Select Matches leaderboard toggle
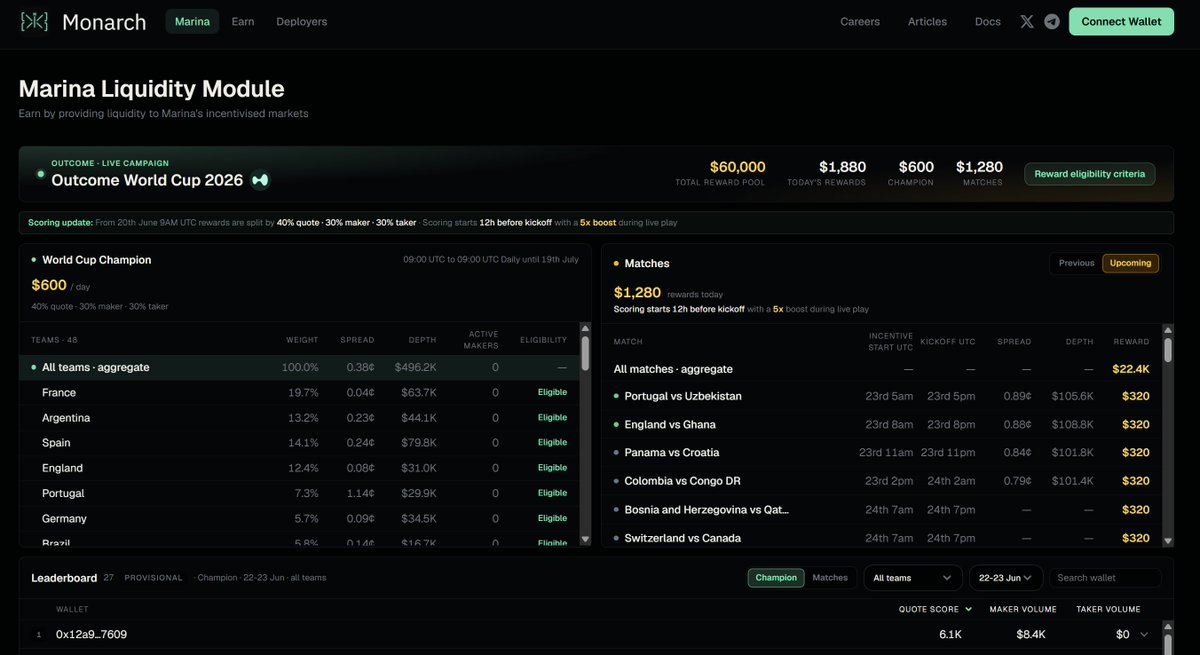Image resolution: width=1200 pixels, height=655 pixels. (830, 577)
